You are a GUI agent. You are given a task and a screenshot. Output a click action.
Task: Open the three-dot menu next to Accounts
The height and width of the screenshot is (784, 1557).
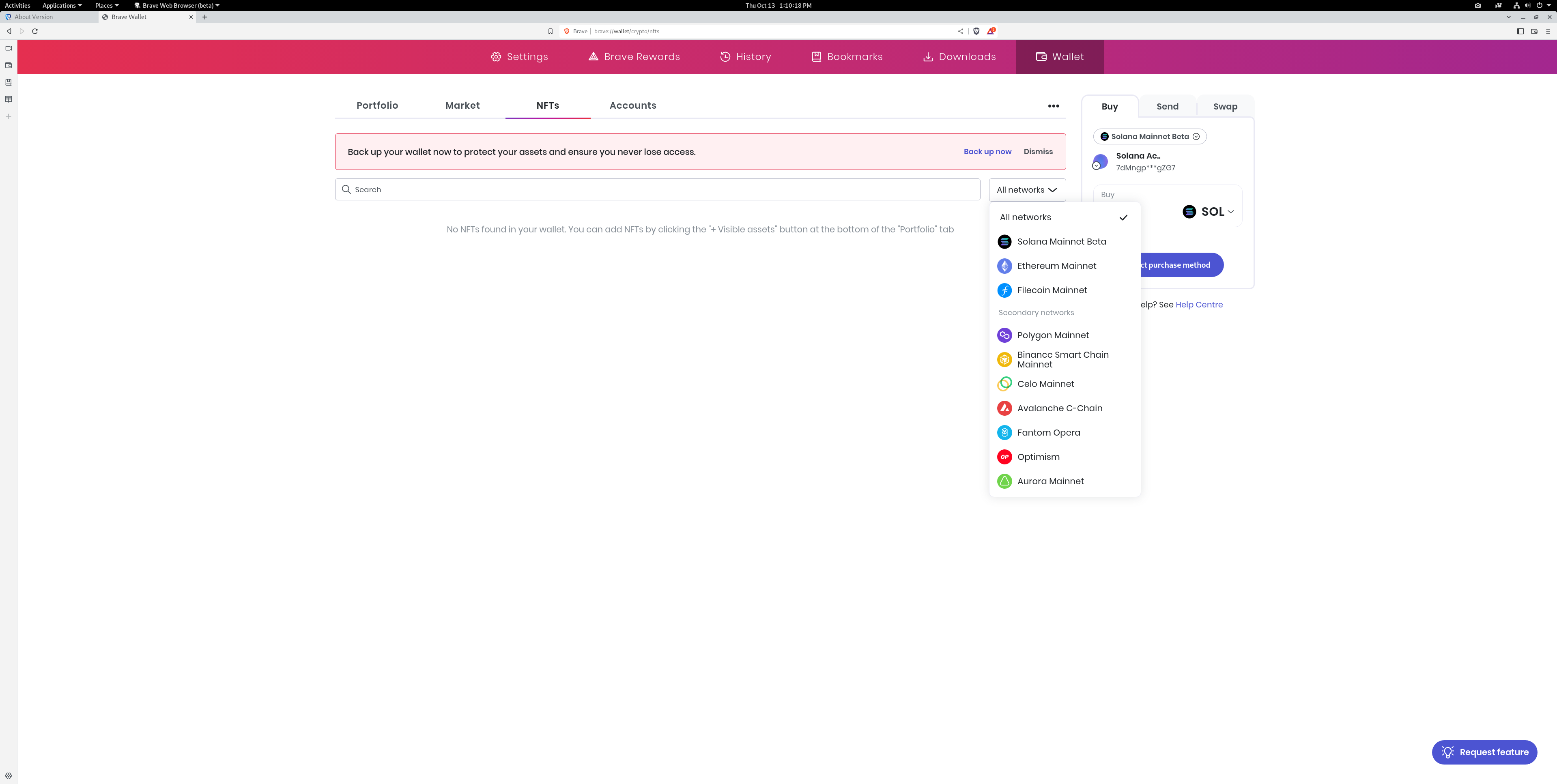click(1054, 106)
